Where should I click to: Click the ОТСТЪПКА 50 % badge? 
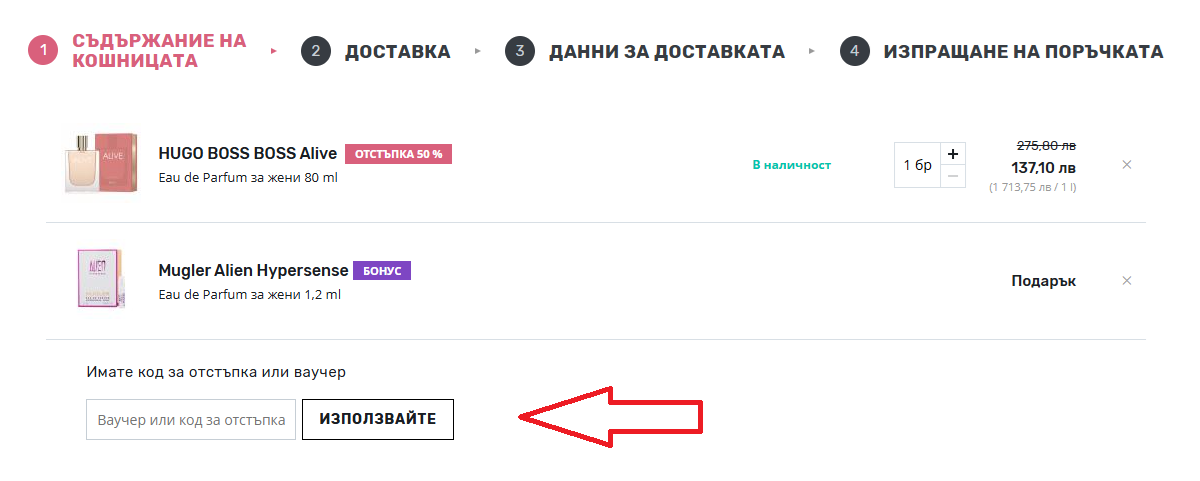398,154
